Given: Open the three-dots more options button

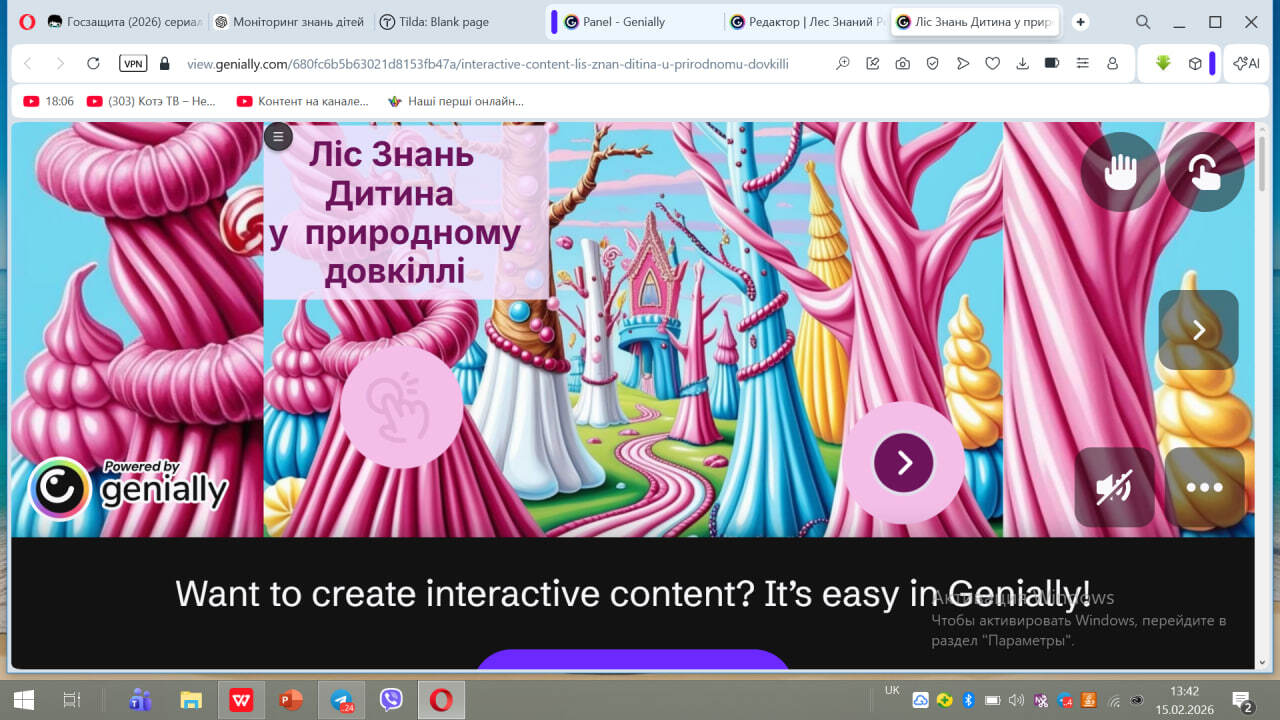Looking at the screenshot, I should [1204, 487].
